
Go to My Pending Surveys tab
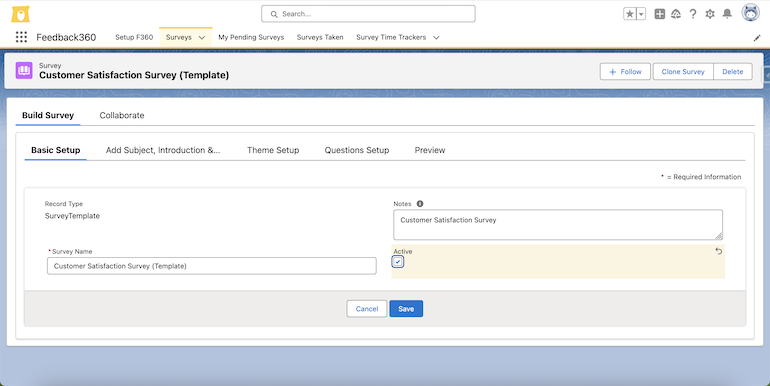tap(251, 37)
